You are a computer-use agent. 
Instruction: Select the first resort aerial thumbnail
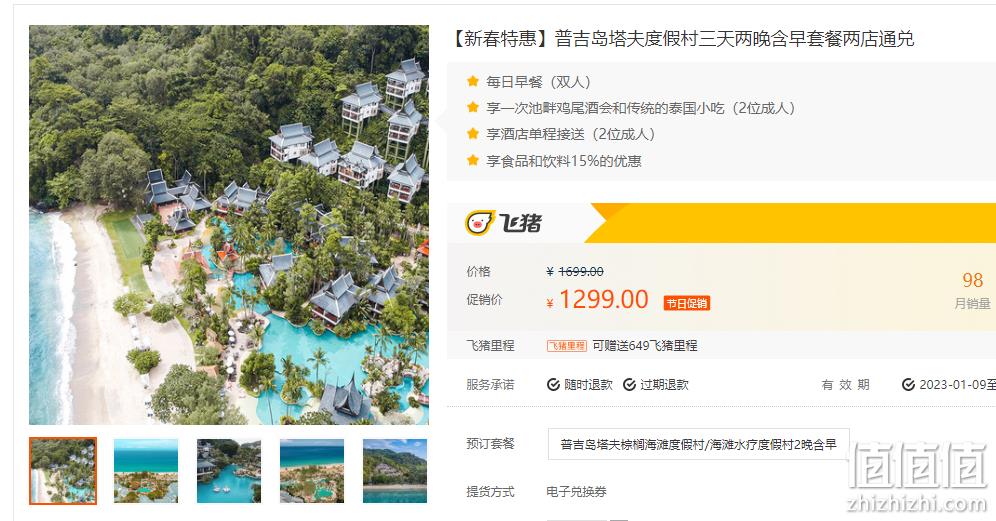[x=63, y=471]
